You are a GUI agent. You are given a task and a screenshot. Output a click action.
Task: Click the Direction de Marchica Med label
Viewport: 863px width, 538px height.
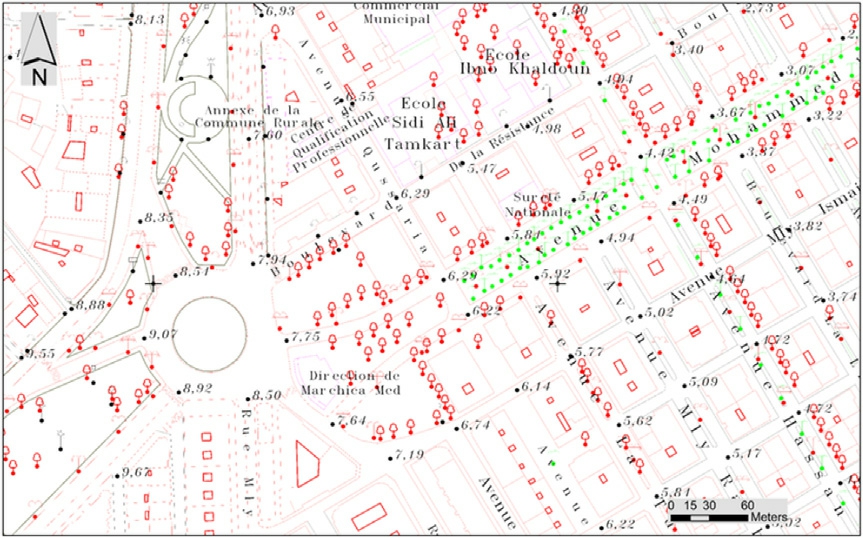[350, 383]
